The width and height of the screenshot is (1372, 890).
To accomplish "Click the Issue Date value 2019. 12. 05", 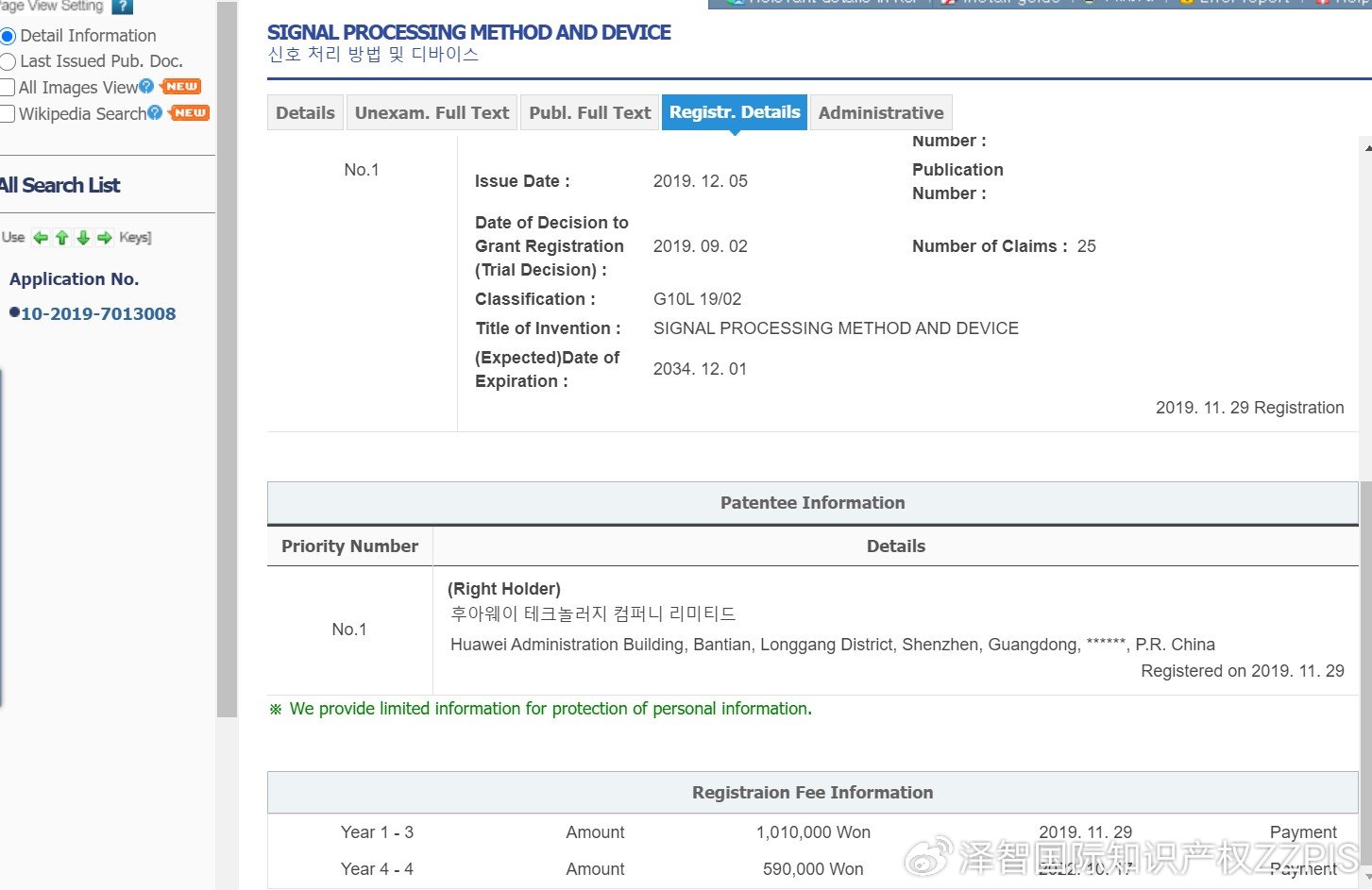I will (x=701, y=181).
